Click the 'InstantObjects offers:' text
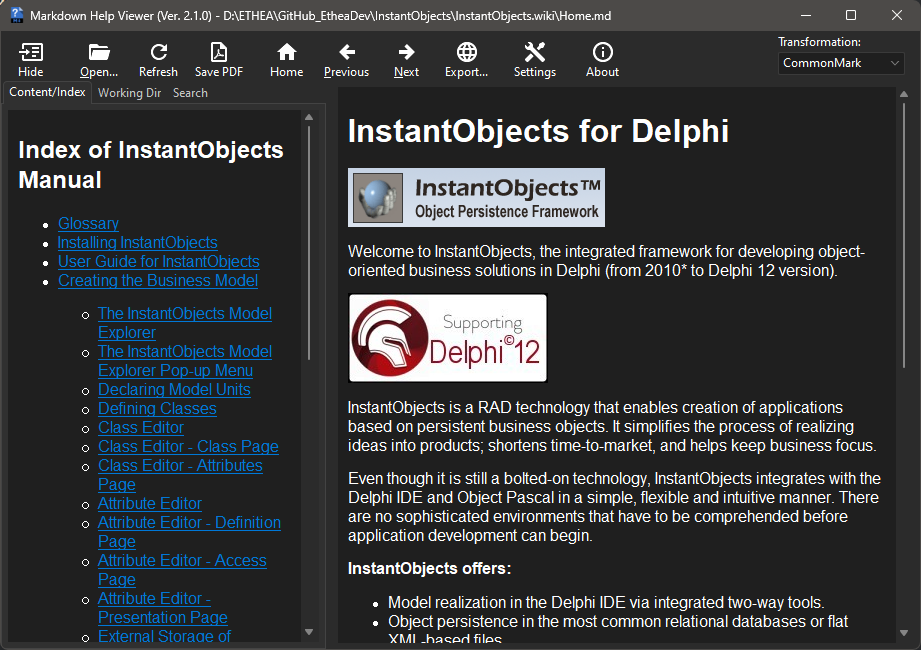Screen dimensions: 921x650 (x=429, y=568)
